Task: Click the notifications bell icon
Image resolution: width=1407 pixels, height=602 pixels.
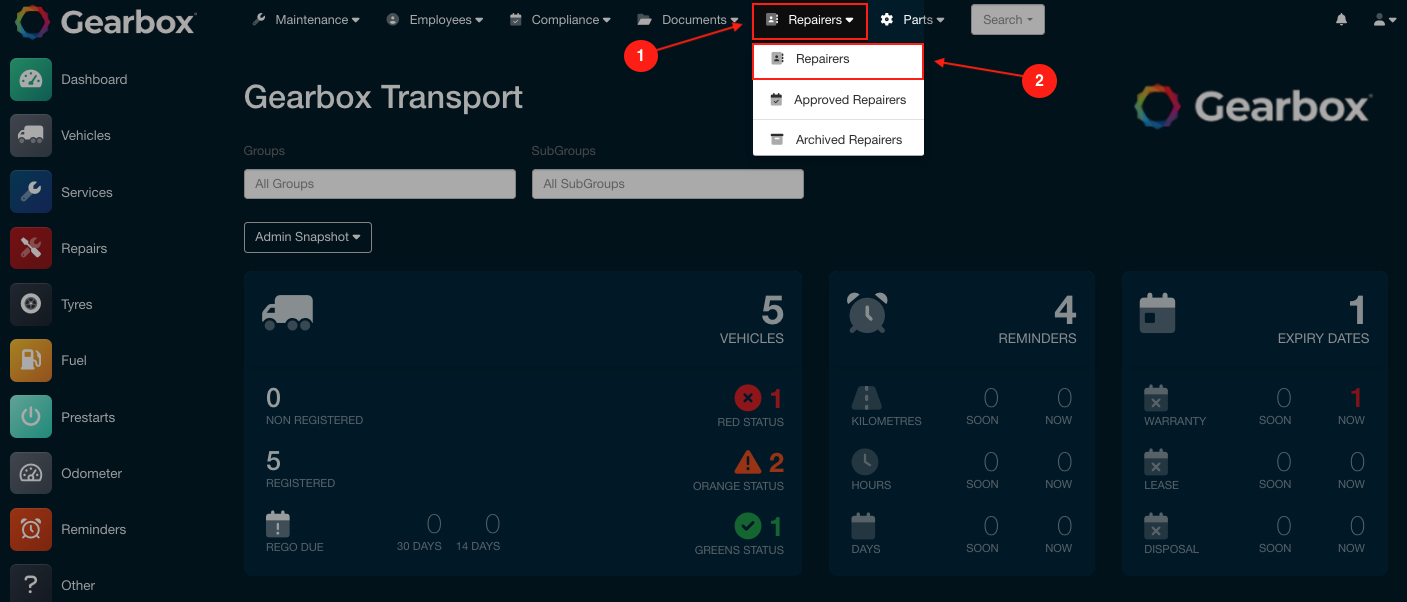Action: 1341,19
